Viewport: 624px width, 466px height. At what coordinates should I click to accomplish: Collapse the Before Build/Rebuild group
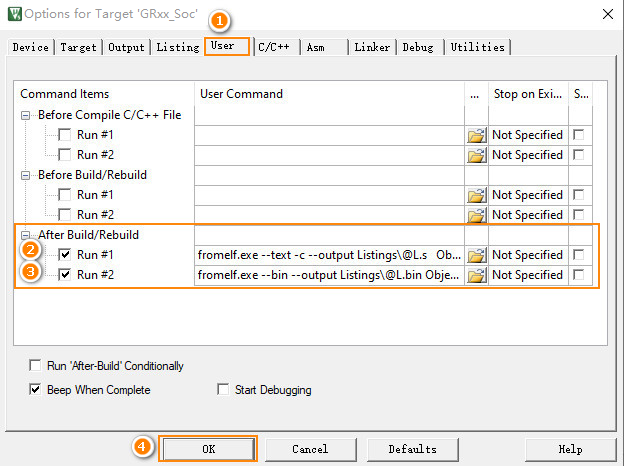click(x=26, y=175)
